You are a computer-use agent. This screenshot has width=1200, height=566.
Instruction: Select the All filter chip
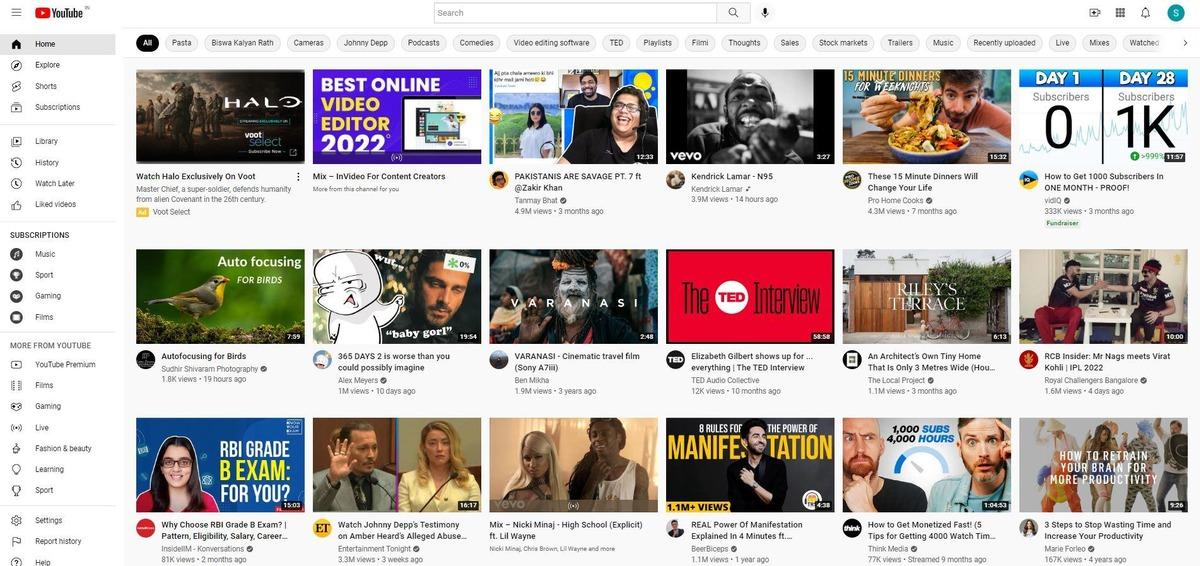(147, 43)
